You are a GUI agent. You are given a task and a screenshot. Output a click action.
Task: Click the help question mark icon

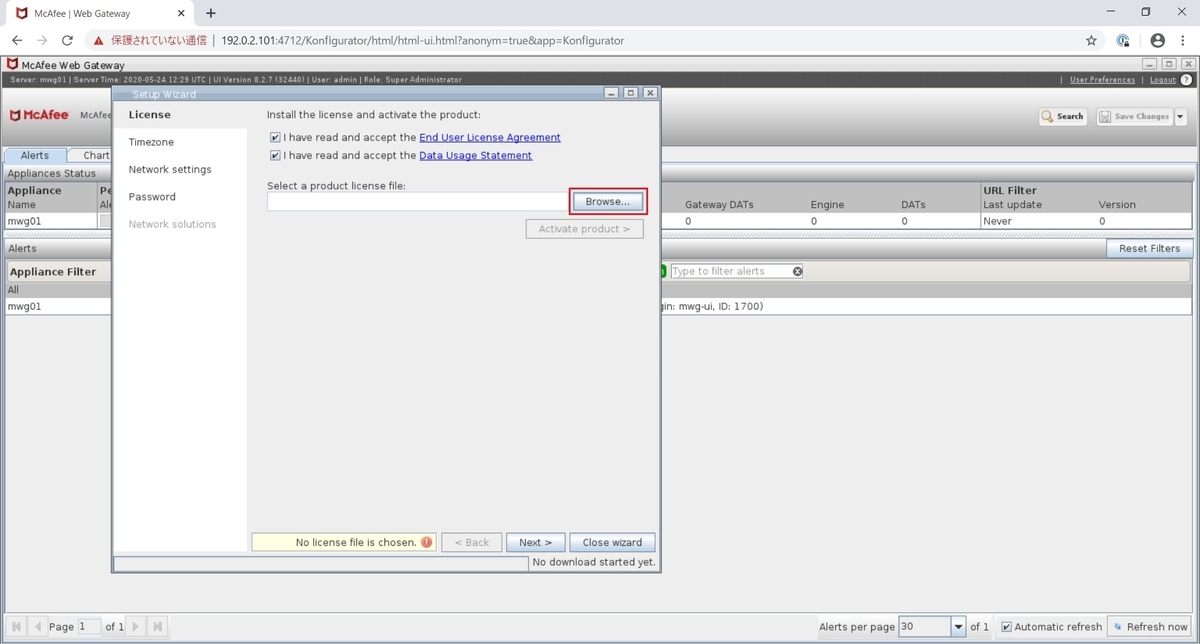point(1188,79)
